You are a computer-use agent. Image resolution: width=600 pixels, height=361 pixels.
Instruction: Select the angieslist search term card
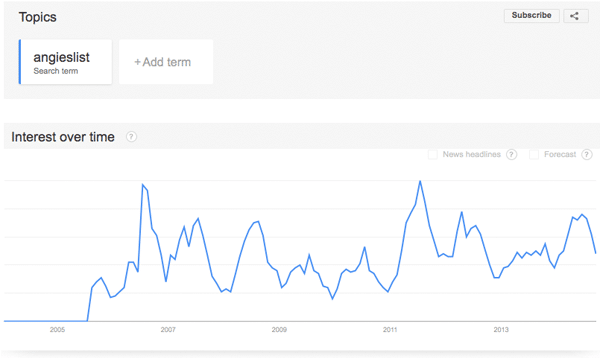point(65,62)
